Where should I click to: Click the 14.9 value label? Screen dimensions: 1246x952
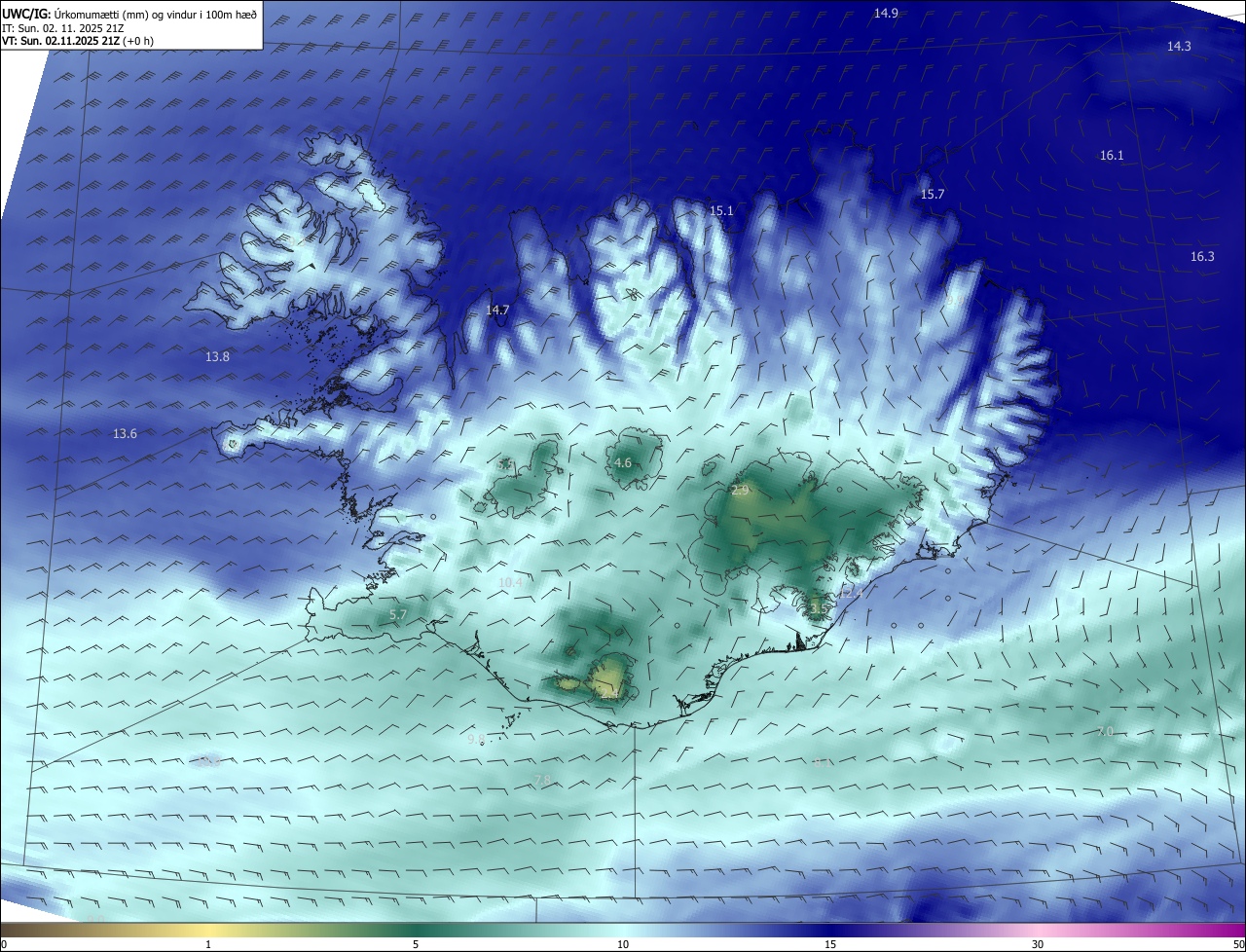pos(886,13)
